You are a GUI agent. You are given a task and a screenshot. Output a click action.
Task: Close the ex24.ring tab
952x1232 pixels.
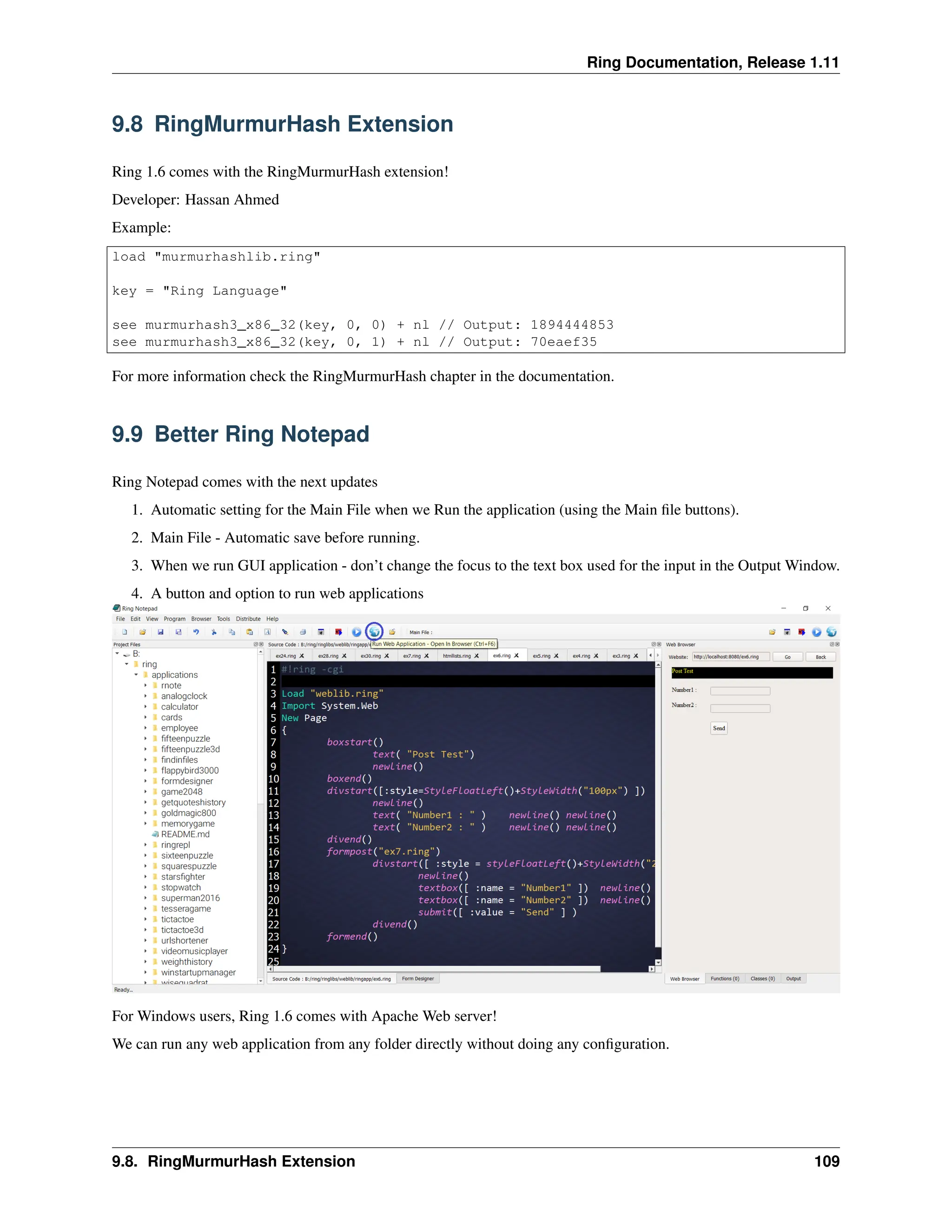[302, 656]
